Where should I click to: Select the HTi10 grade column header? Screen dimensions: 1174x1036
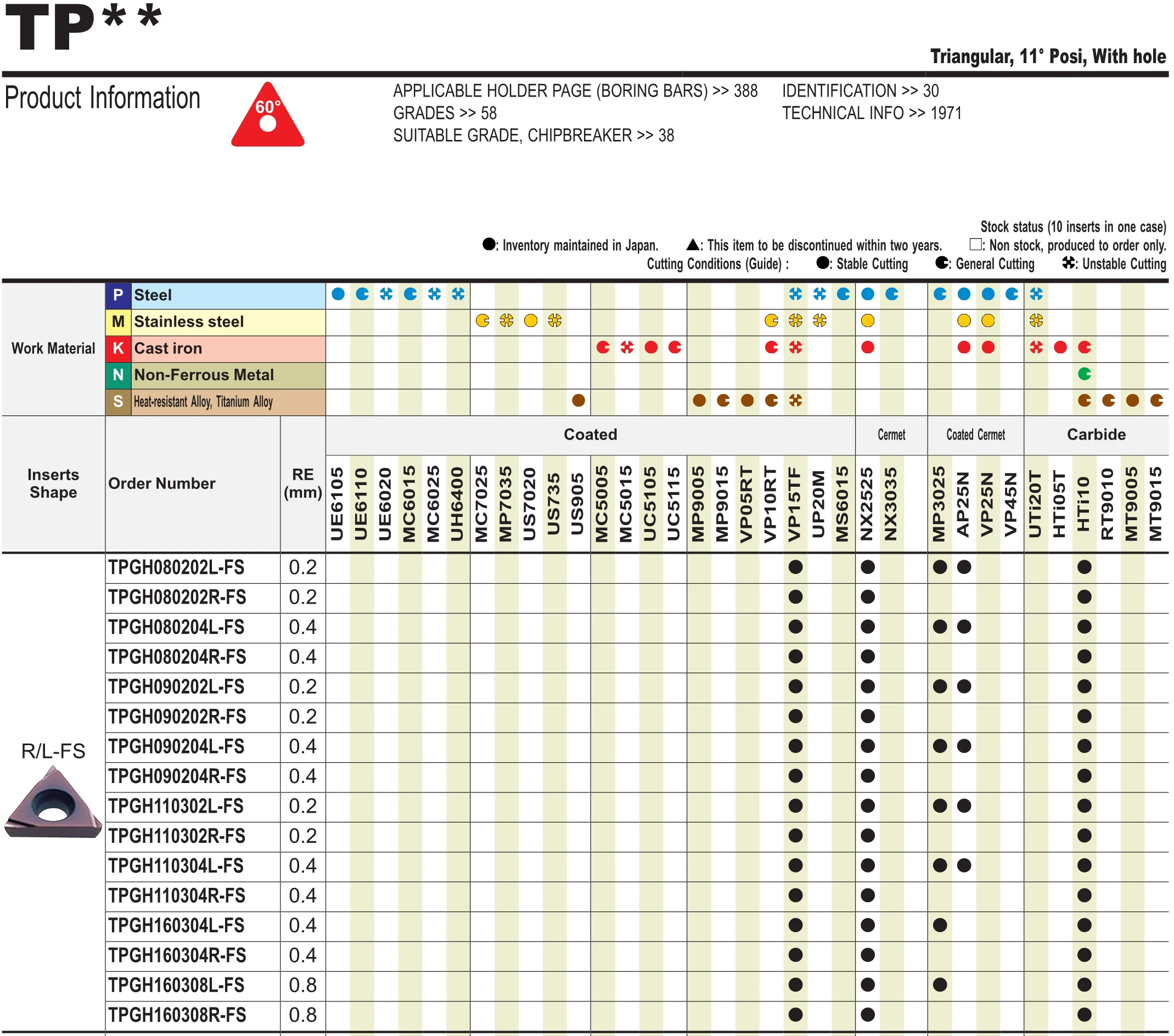(x=1084, y=504)
